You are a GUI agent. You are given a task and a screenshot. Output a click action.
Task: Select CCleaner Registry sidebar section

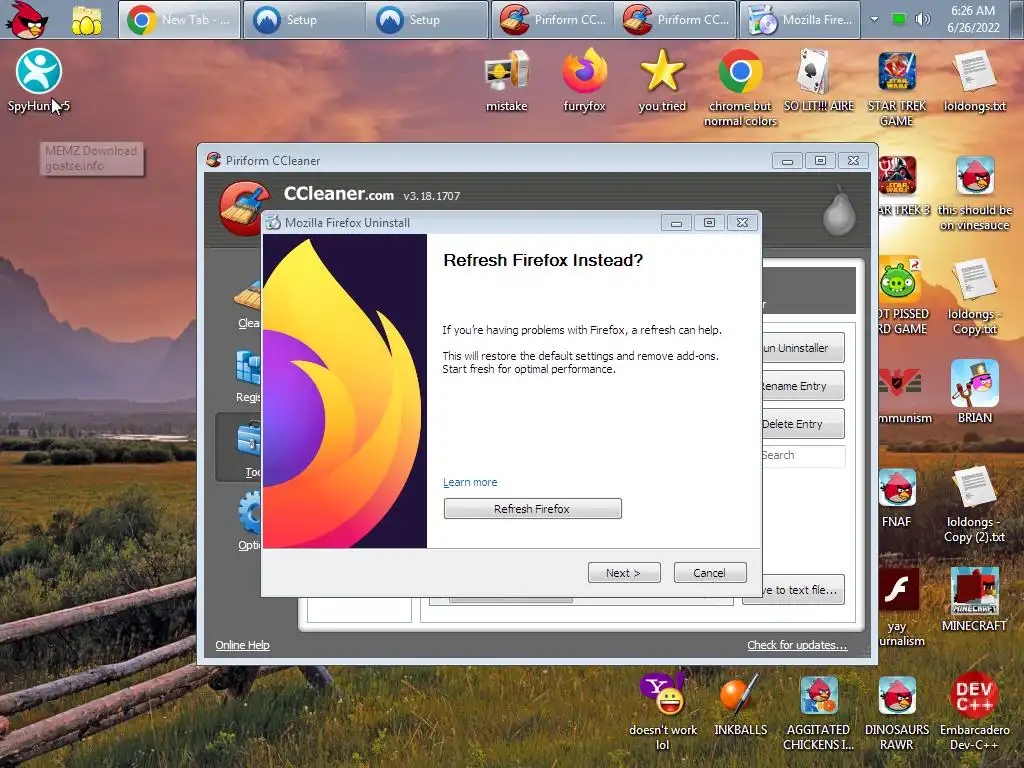[x=248, y=377]
